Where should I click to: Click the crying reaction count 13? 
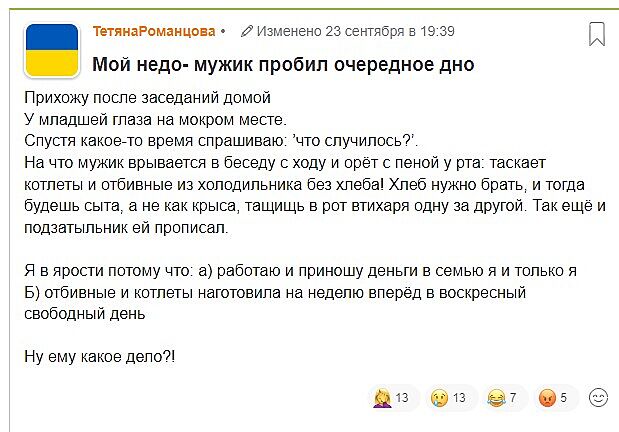pos(459,398)
